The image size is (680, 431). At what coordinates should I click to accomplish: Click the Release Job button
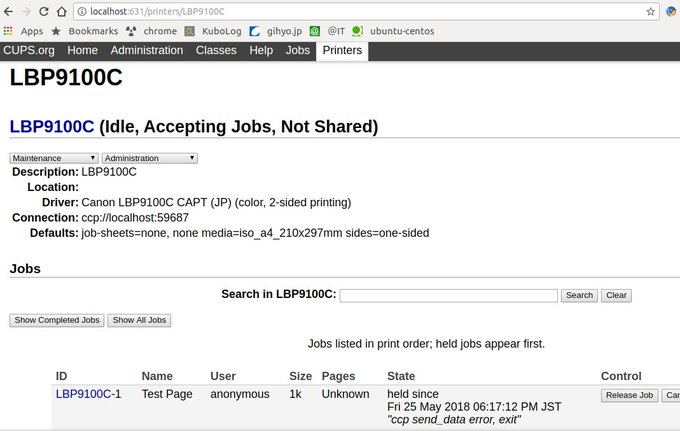pyautogui.click(x=629, y=395)
